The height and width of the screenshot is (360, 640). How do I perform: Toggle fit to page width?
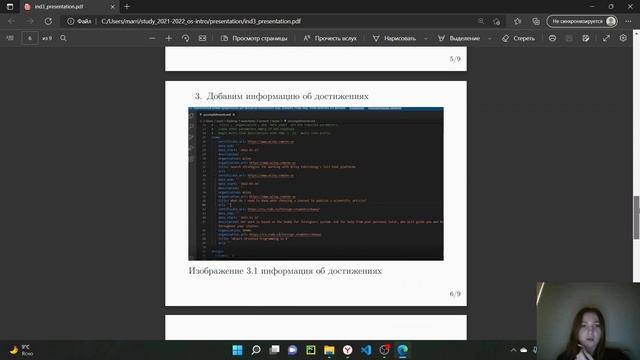coord(202,38)
